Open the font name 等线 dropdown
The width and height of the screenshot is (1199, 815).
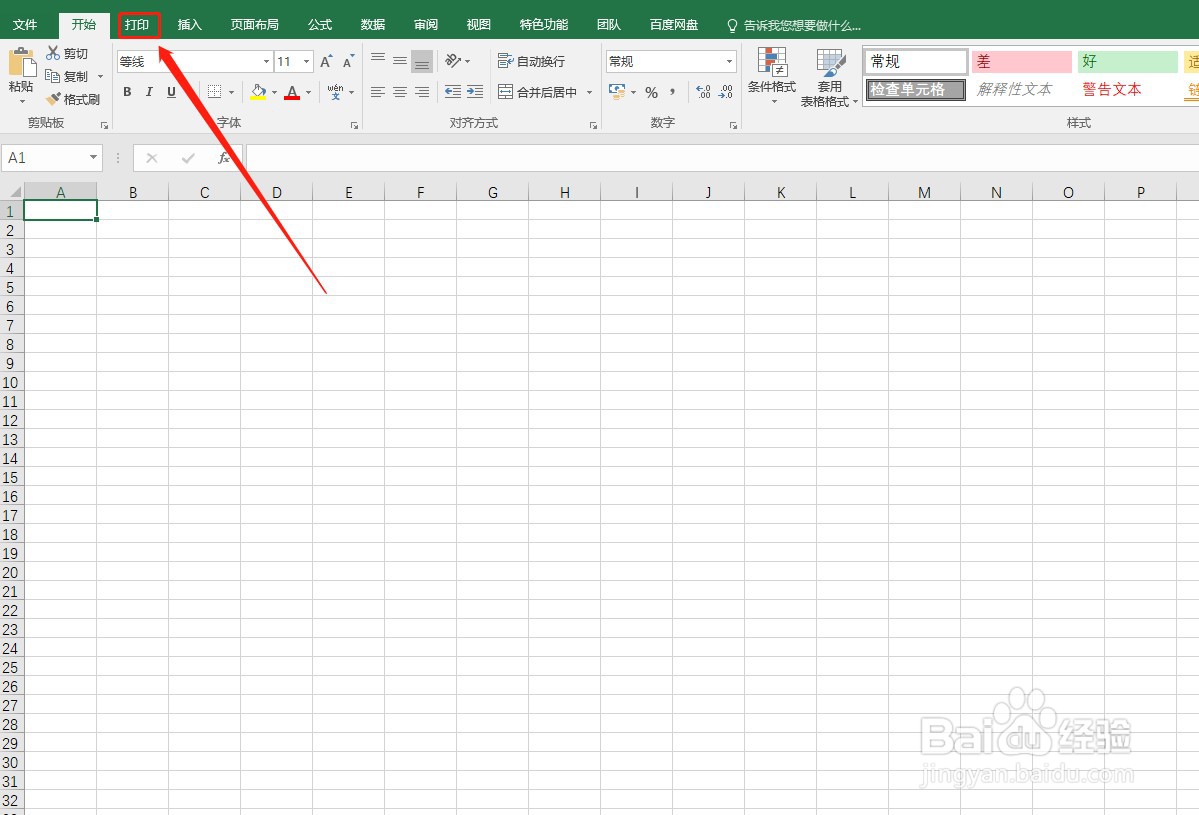click(267, 61)
